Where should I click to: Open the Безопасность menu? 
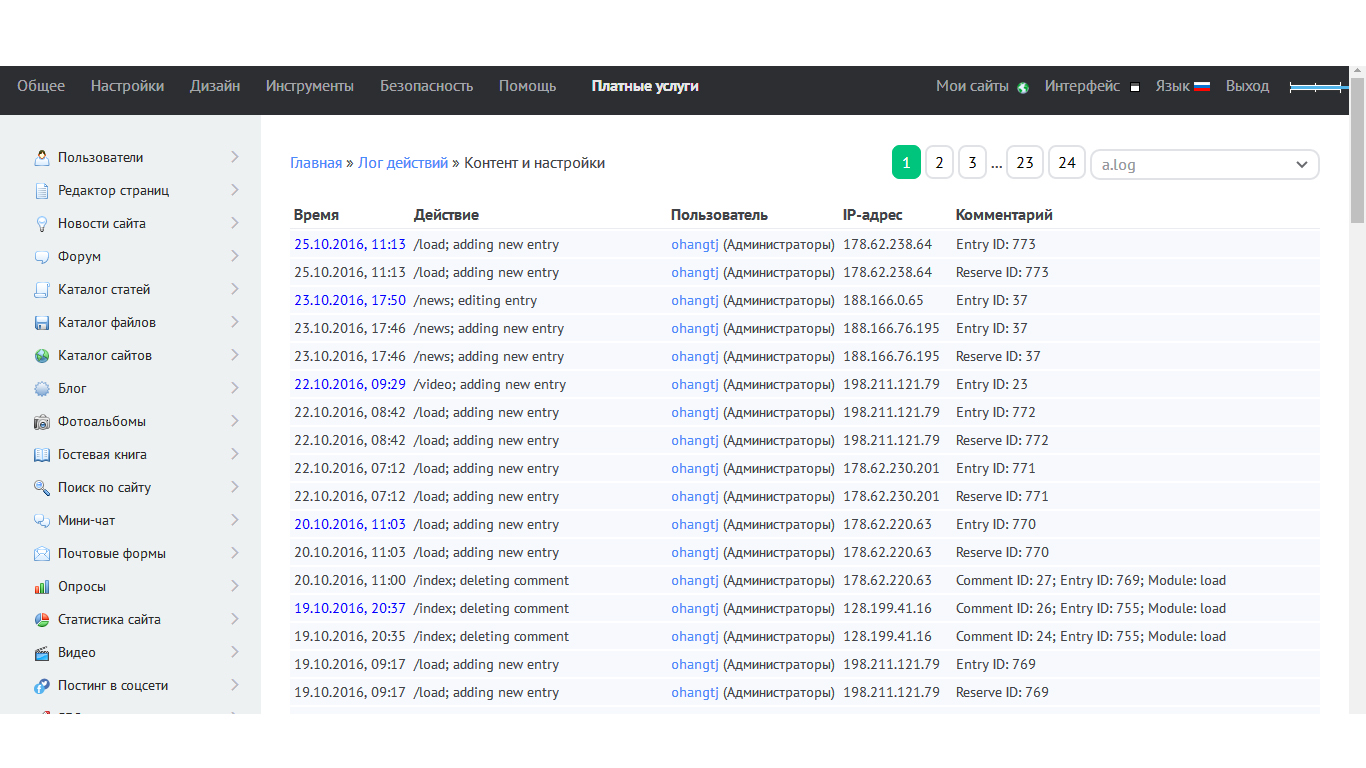[x=426, y=86]
